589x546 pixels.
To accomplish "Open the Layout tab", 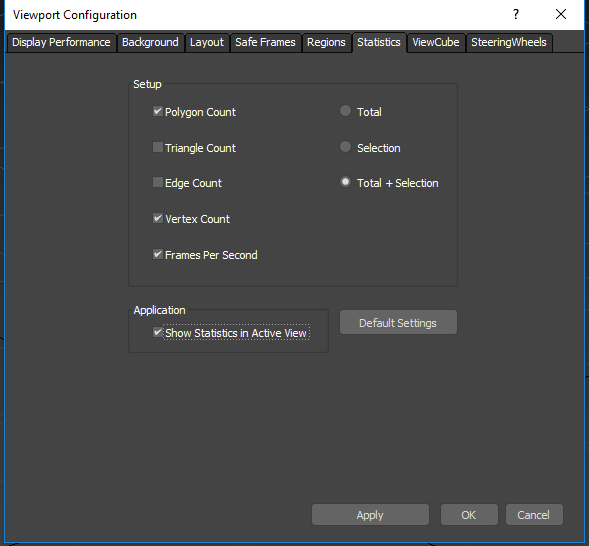I will point(207,42).
